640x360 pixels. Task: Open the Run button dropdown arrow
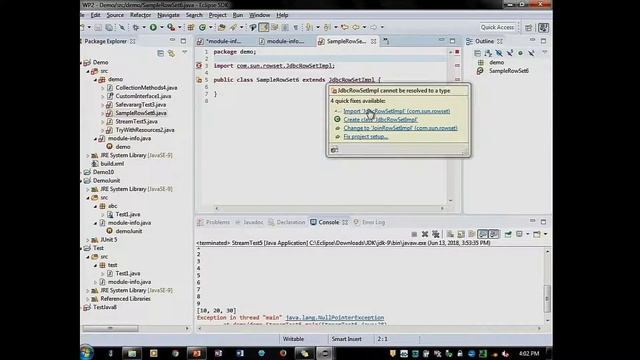161,27
